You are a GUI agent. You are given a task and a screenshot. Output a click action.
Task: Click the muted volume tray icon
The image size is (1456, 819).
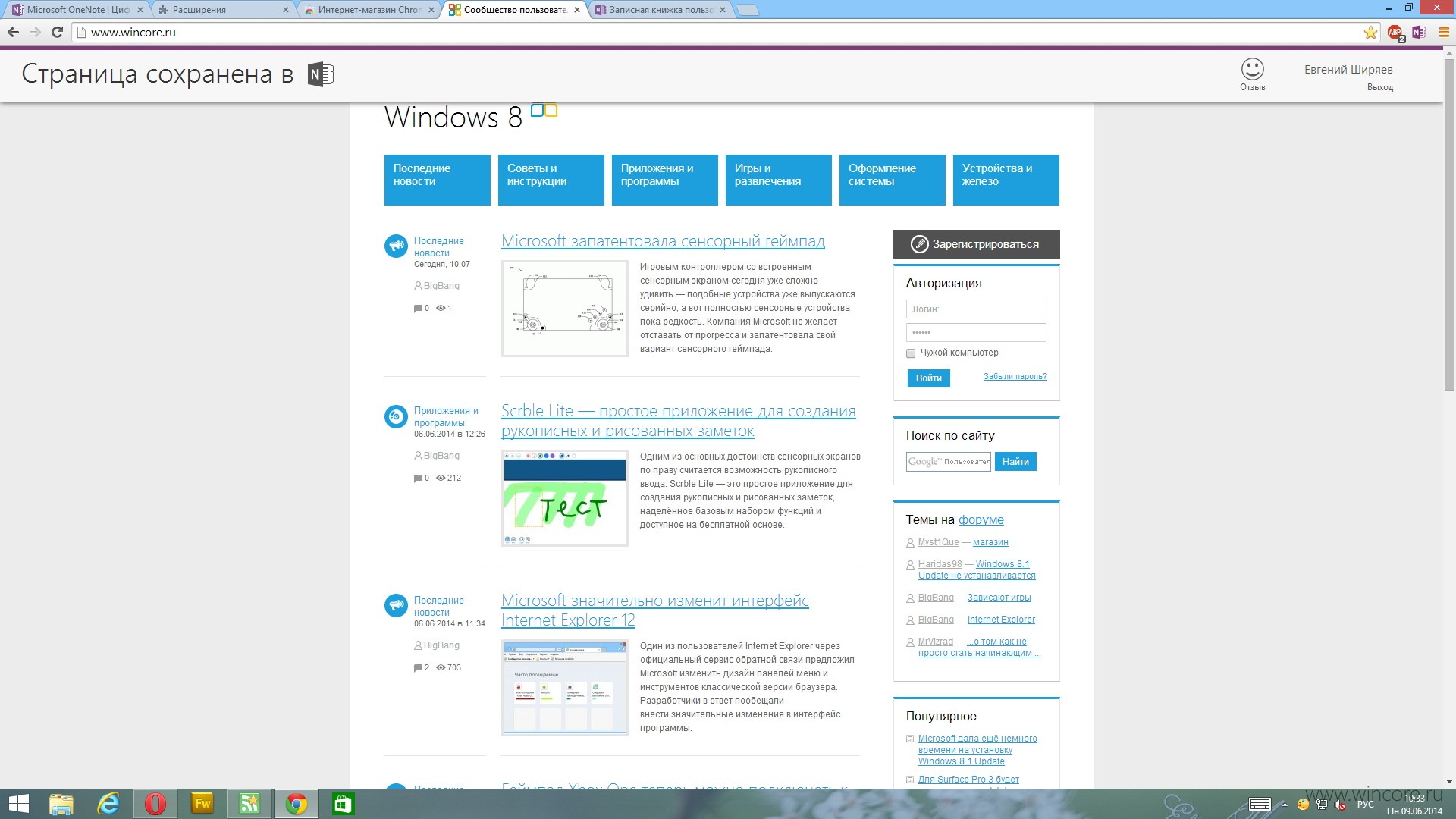point(1340,805)
